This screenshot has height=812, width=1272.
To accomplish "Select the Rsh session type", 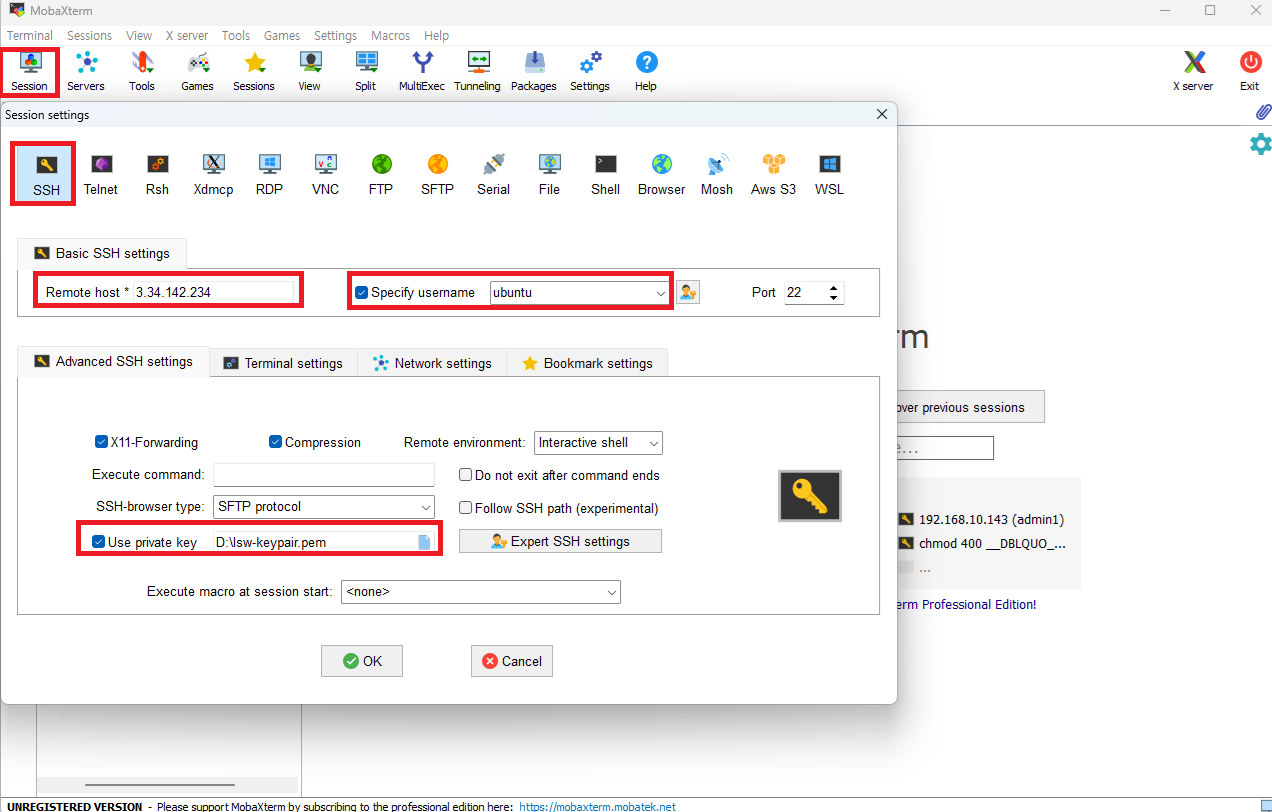I will (x=157, y=174).
